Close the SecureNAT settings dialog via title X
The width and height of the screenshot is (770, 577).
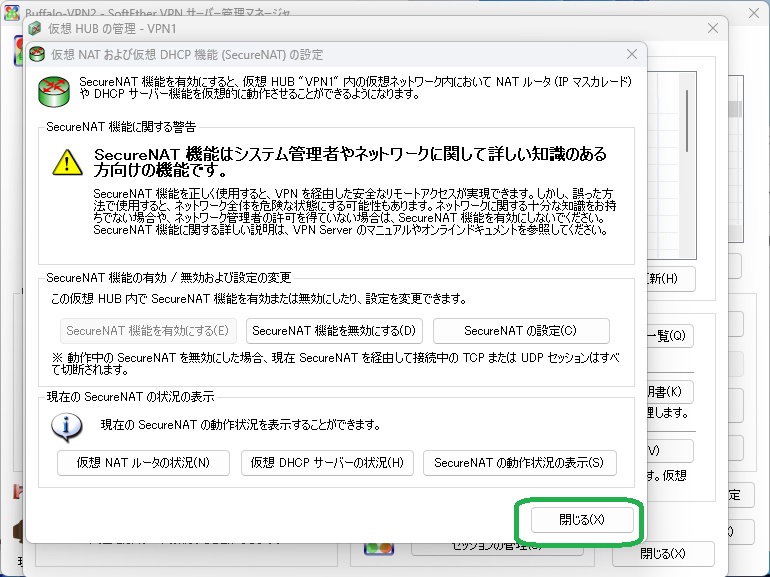[632, 54]
